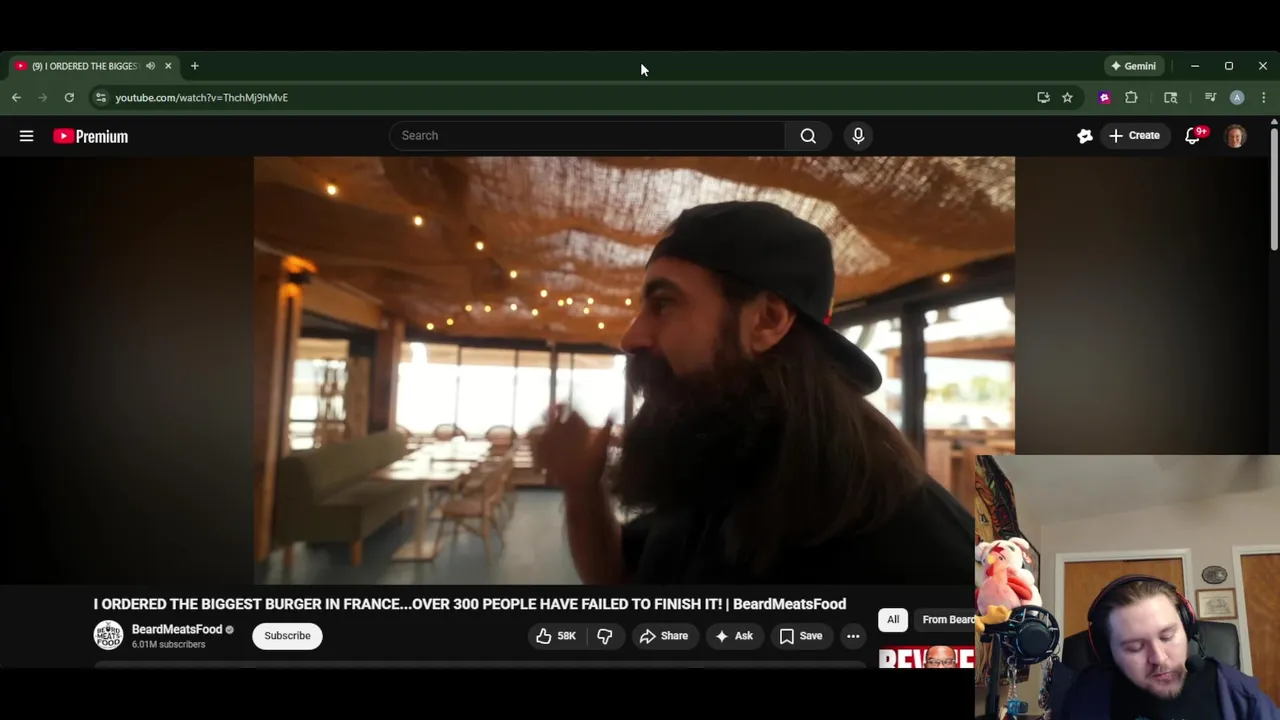Dislike the video
The width and height of the screenshot is (1280, 720).
coord(605,636)
